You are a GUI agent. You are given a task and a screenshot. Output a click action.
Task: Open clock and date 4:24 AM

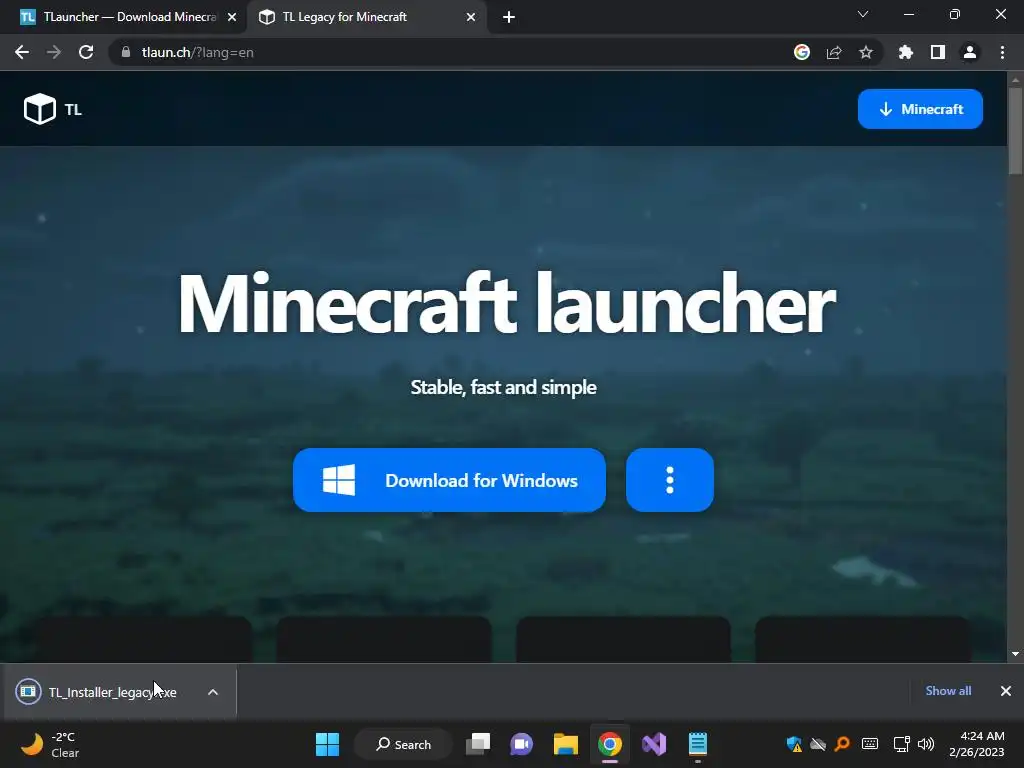pos(977,744)
